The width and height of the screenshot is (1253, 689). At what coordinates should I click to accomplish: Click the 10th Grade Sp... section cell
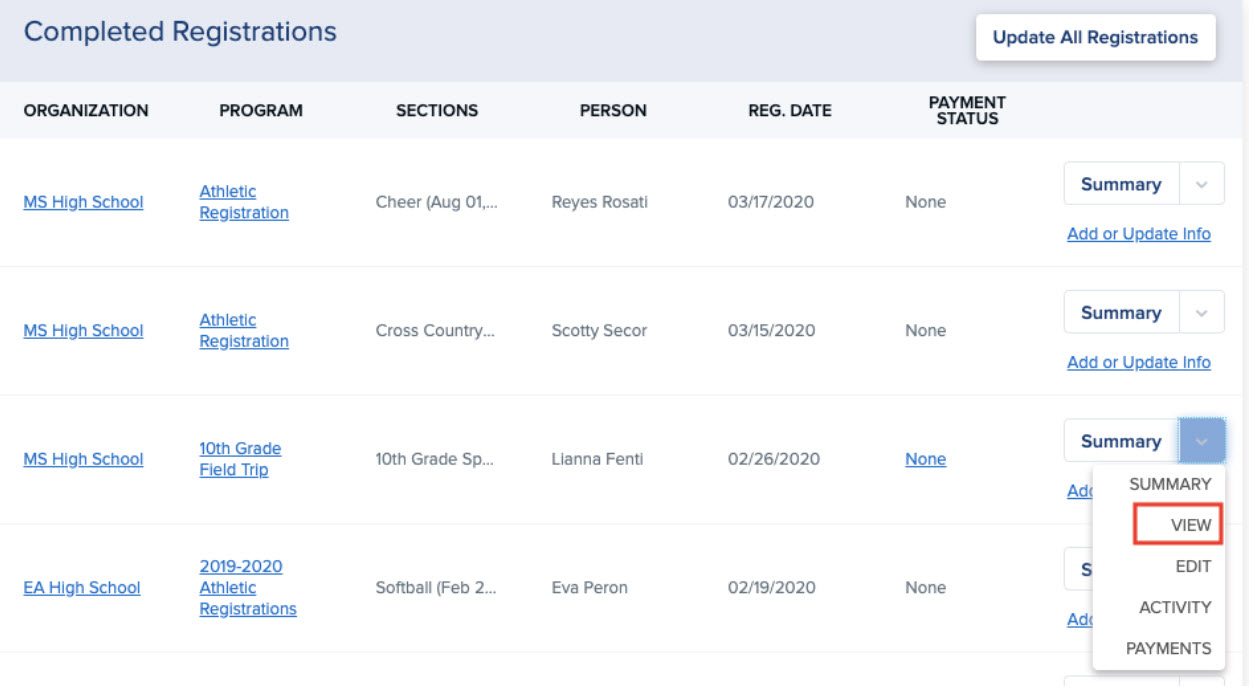tap(435, 459)
